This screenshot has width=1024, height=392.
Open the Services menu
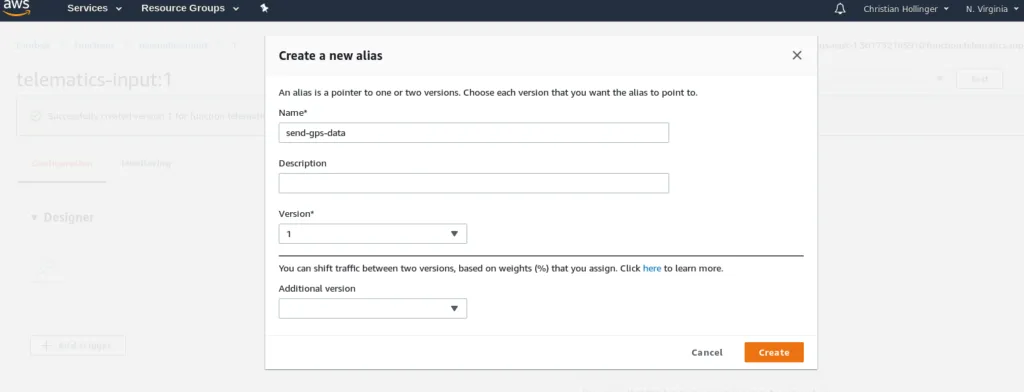pyautogui.click(x=95, y=8)
